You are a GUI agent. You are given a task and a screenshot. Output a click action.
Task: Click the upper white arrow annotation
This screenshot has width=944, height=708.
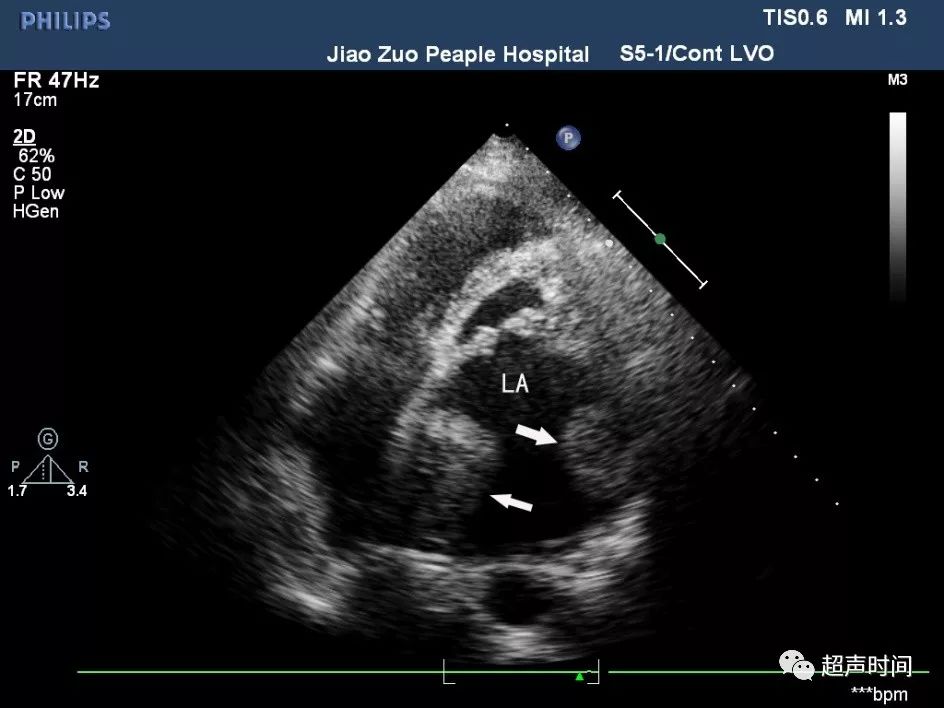536,434
